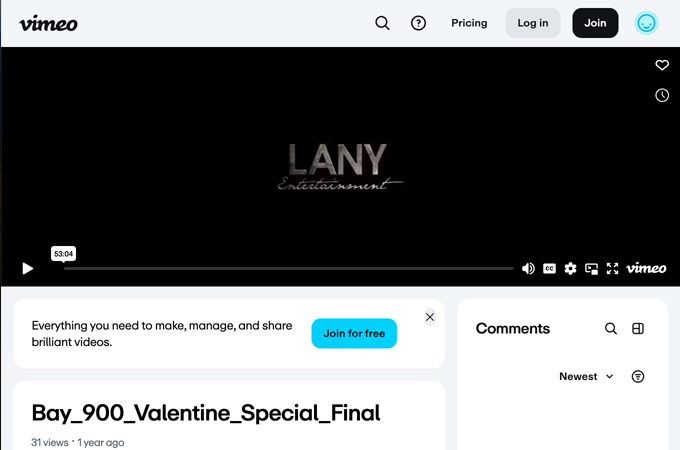680x450 pixels.
Task: Click the 53:04 time tooltip
Action: tap(63, 254)
